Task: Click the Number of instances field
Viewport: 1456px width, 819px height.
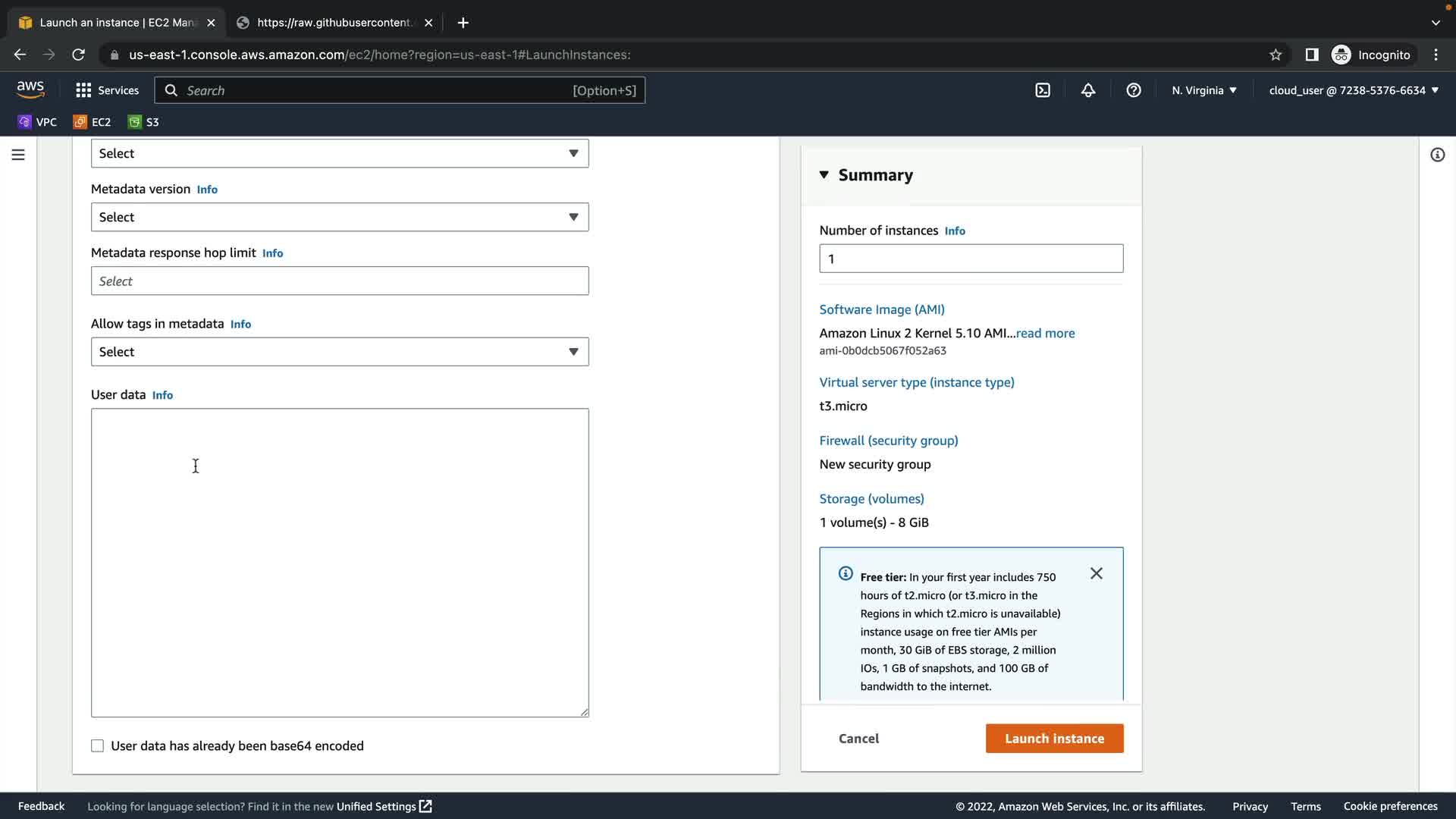Action: pyautogui.click(x=971, y=259)
